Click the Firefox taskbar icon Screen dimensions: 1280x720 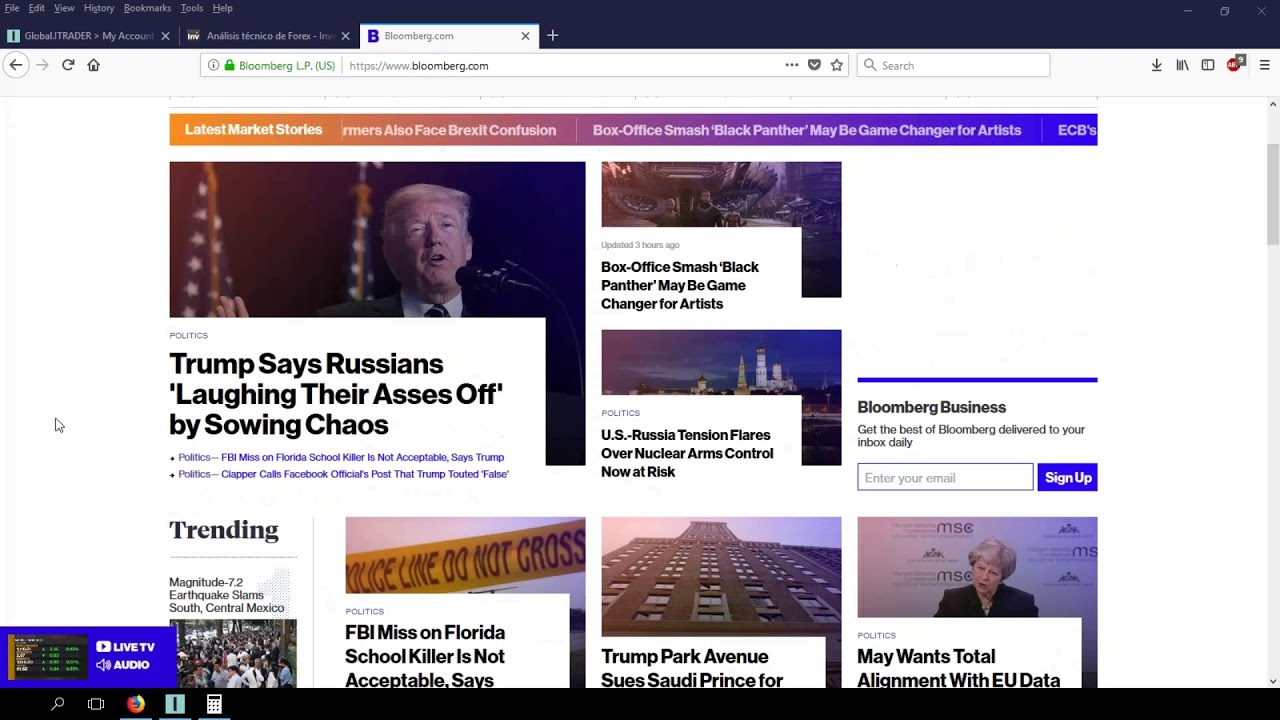pyautogui.click(x=135, y=704)
